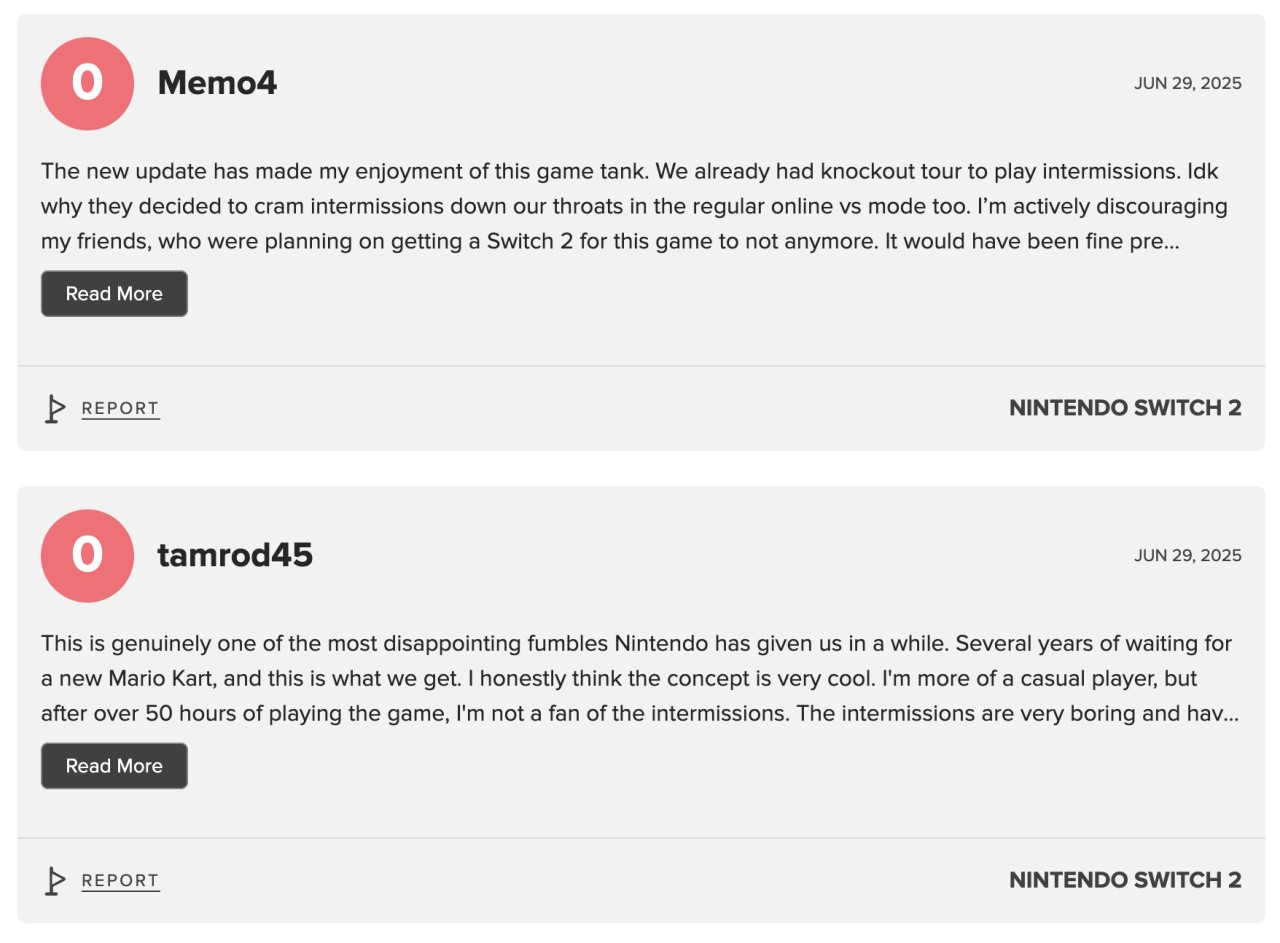Click the REPORT link under tamrod45's review
Image resolution: width=1280 pixels, height=943 pixels.
coord(120,880)
